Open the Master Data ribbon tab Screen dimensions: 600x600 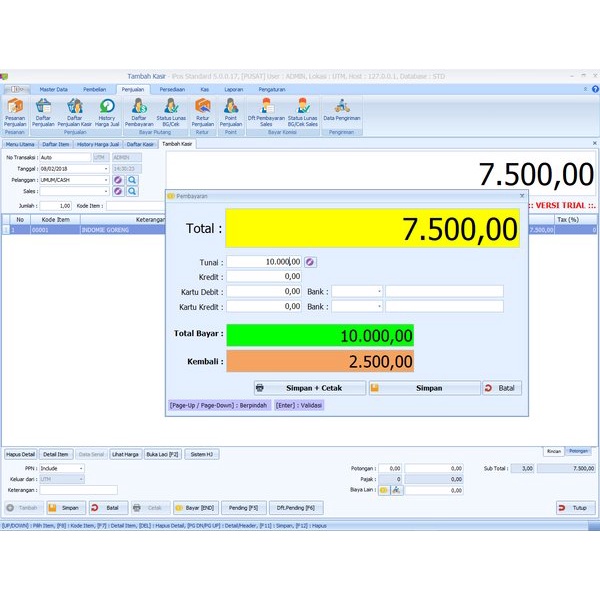point(53,89)
